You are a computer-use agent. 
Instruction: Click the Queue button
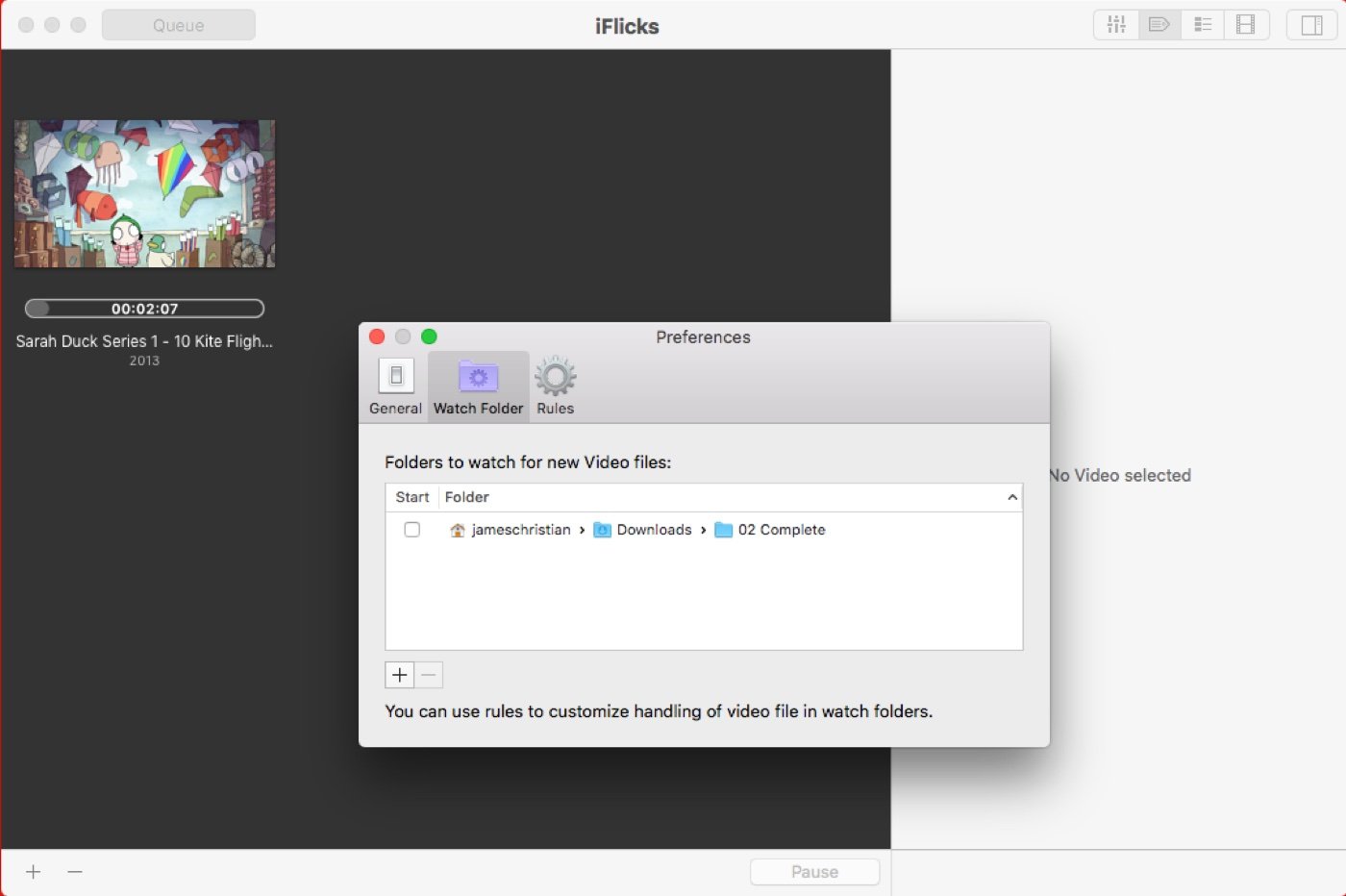pos(179,25)
